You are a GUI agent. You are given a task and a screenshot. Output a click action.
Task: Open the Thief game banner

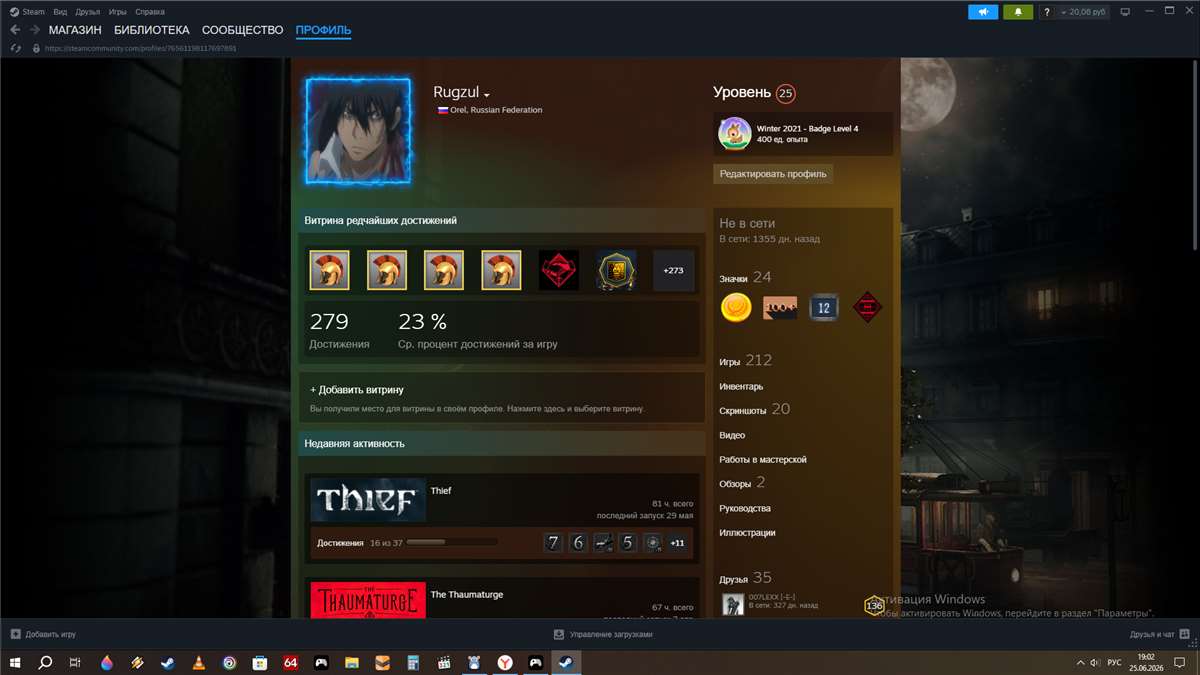pos(368,499)
